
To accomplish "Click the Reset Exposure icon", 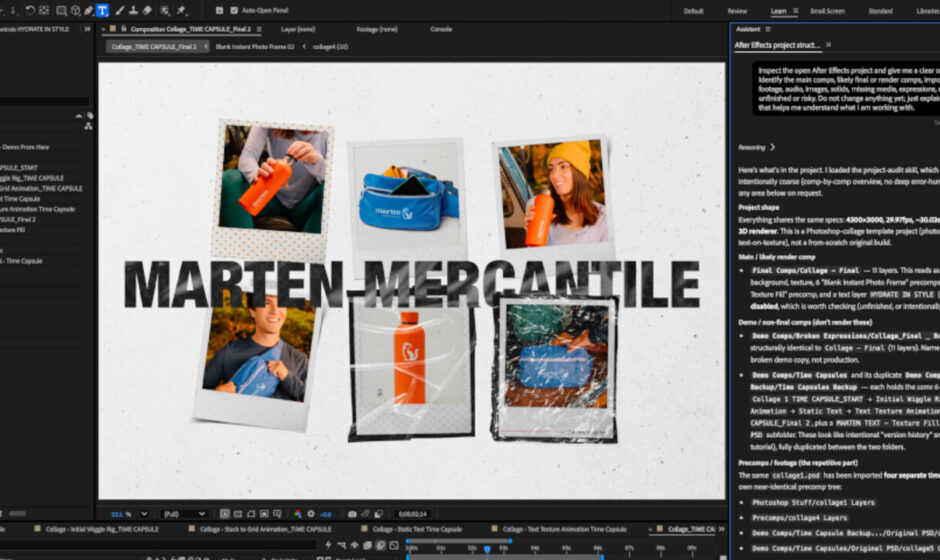I will (x=311, y=514).
